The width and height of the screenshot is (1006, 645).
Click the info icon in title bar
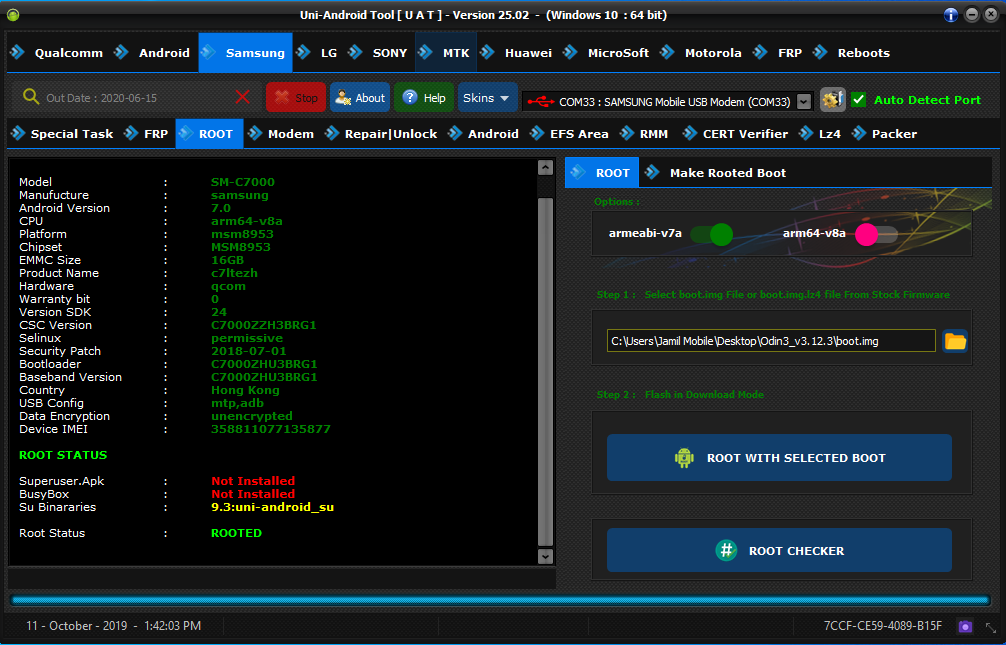(x=951, y=15)
